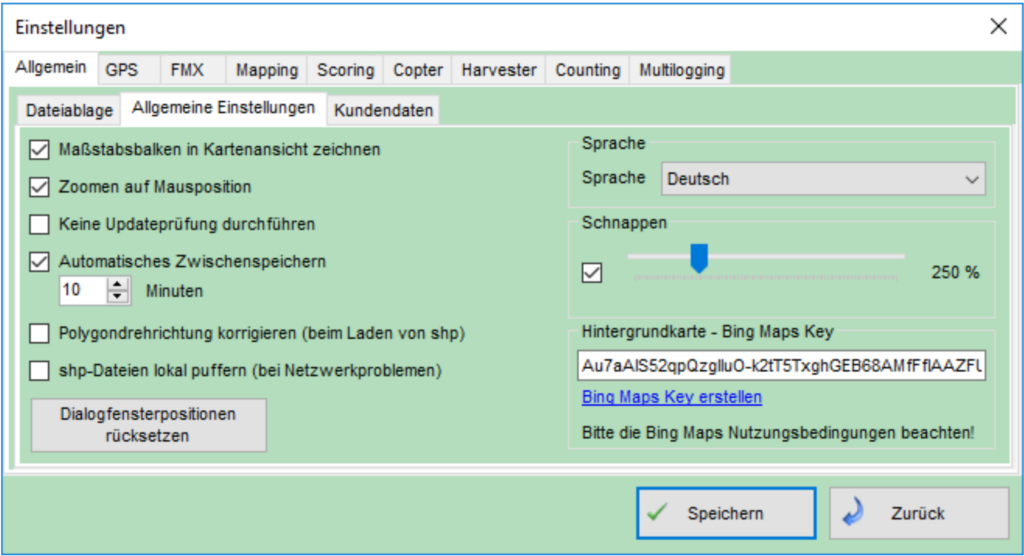Uncheck Automatisches Zwischenspeichern option
The image size is (1024, 556).
click(40, 261)
